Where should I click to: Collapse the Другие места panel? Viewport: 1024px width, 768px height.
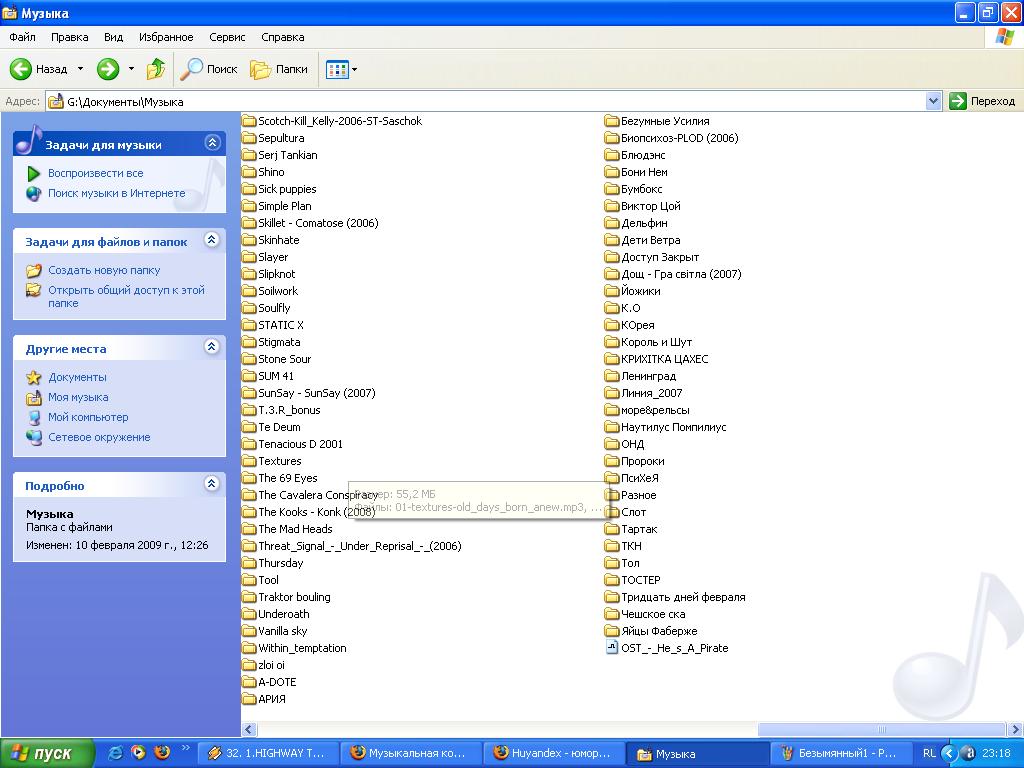[211, 347]
